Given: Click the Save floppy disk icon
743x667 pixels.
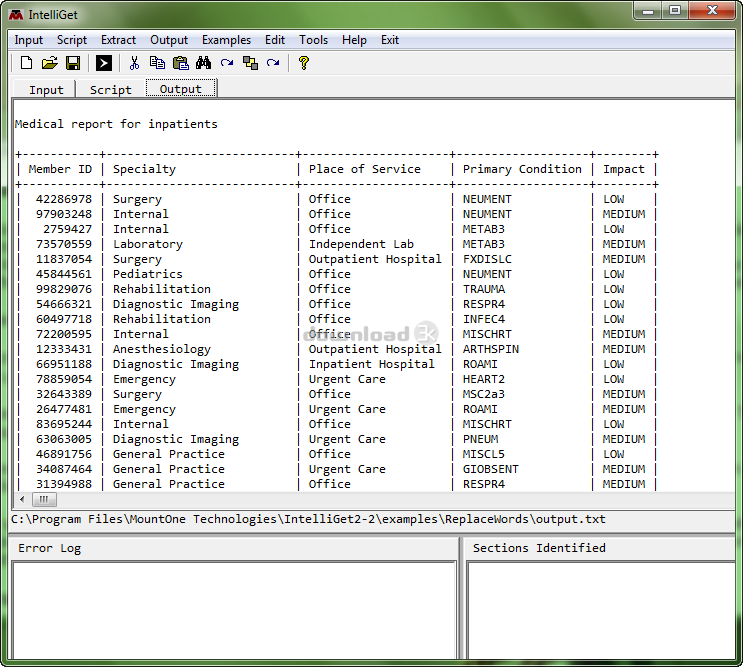Looking at the screenshot, I should tap(72, 63).
